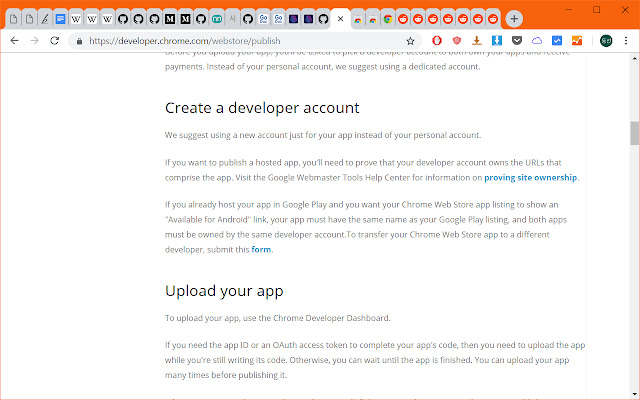Click the orange download arrow extension

[x=477, y=41]
